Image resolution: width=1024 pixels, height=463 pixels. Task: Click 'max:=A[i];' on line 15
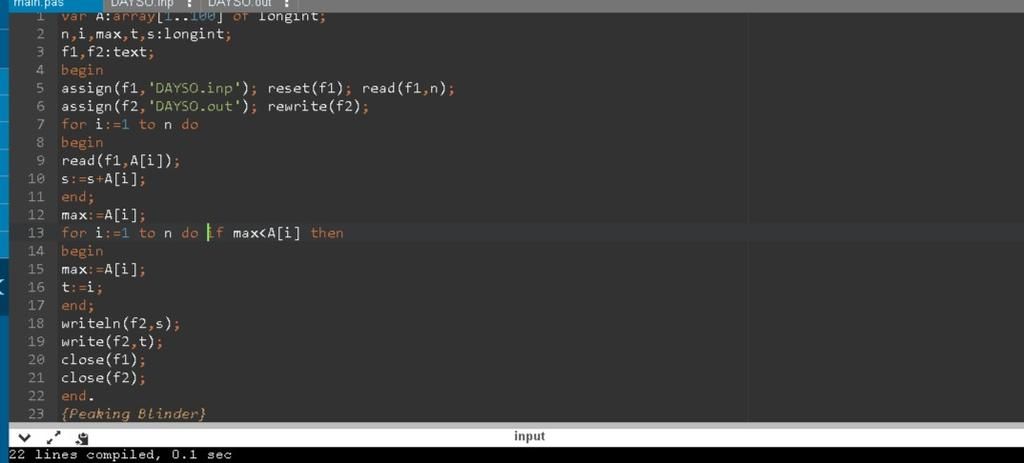pyautogui.click(x=103, y=269)
